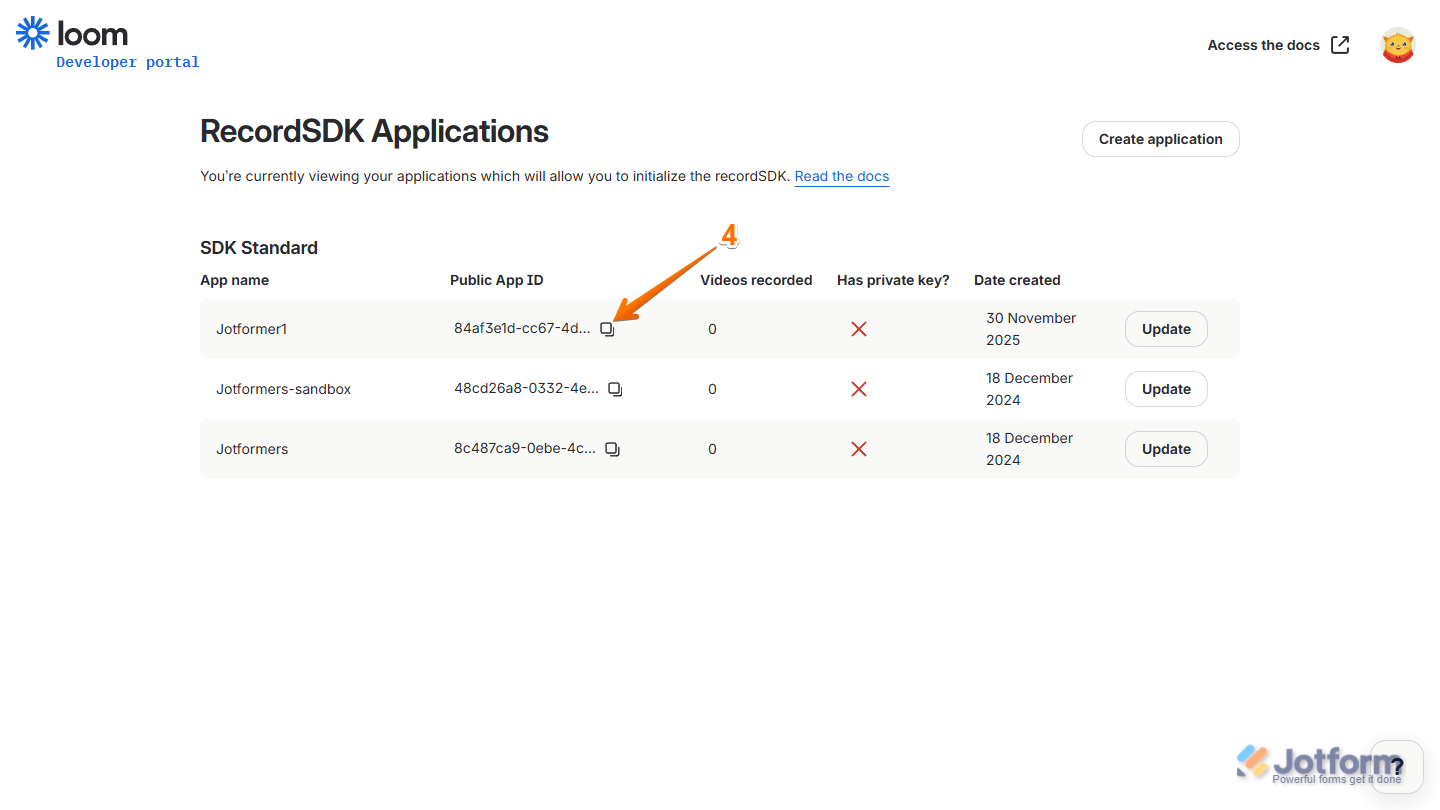This screenshot has width=1440, height=810.
Task: Click the Create application button
Action: (1160, 138)
